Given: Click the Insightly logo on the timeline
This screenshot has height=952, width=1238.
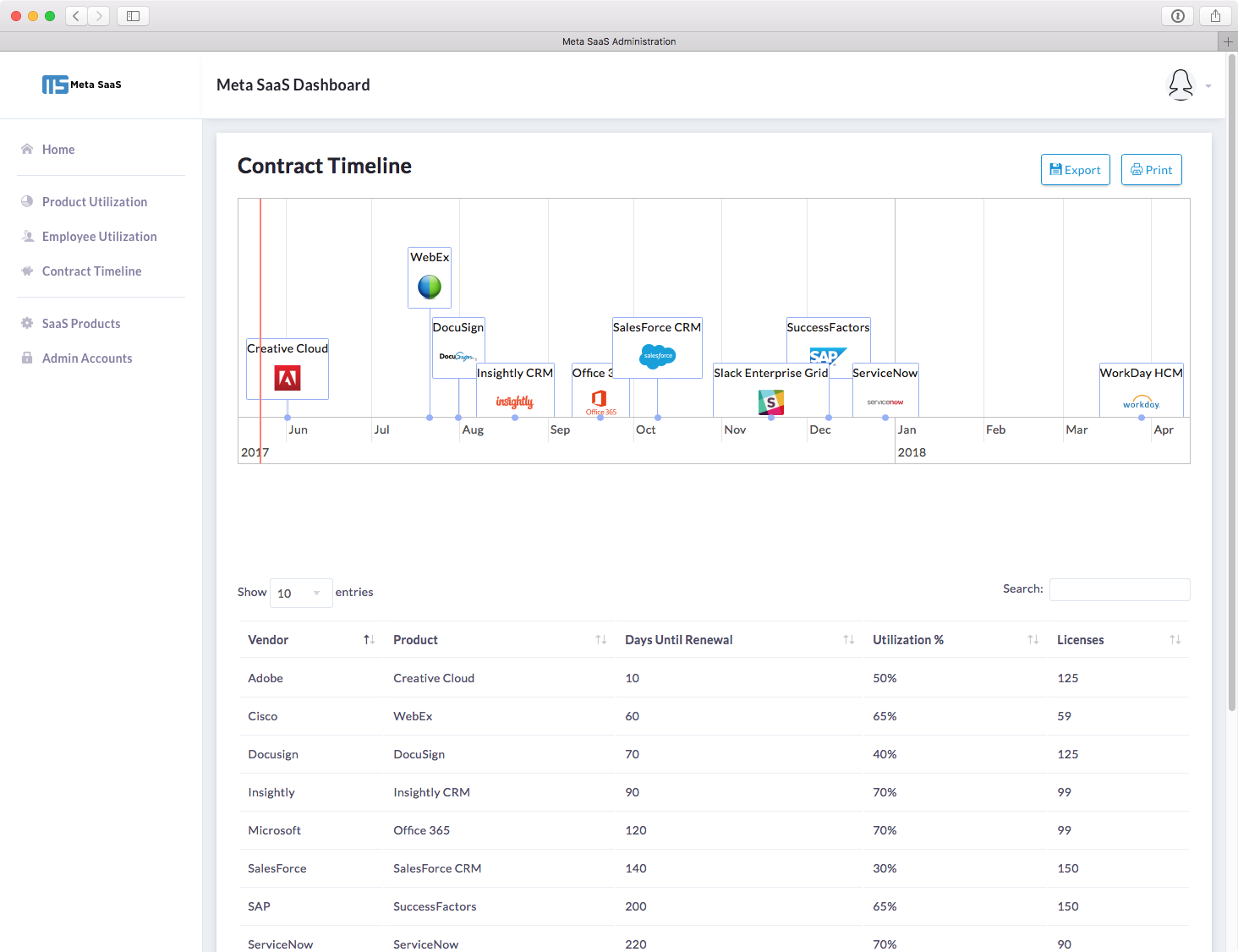Looking at the screenshot, I should [x=515, y=402].
